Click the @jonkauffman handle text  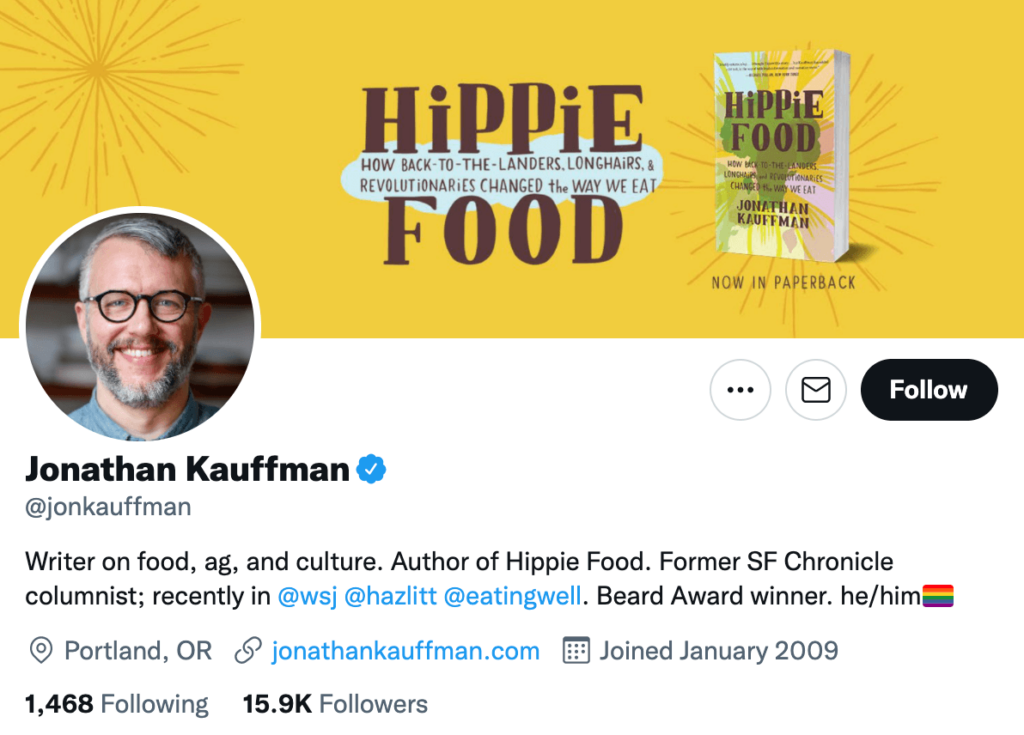[108, 507]
